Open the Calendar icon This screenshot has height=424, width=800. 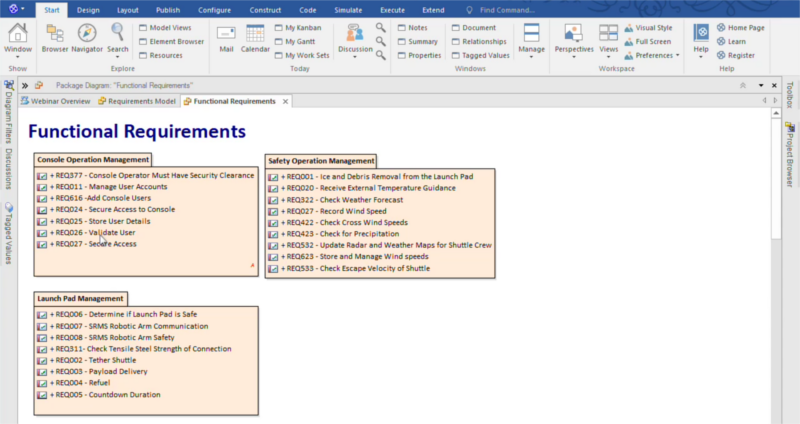pos(255,35)
